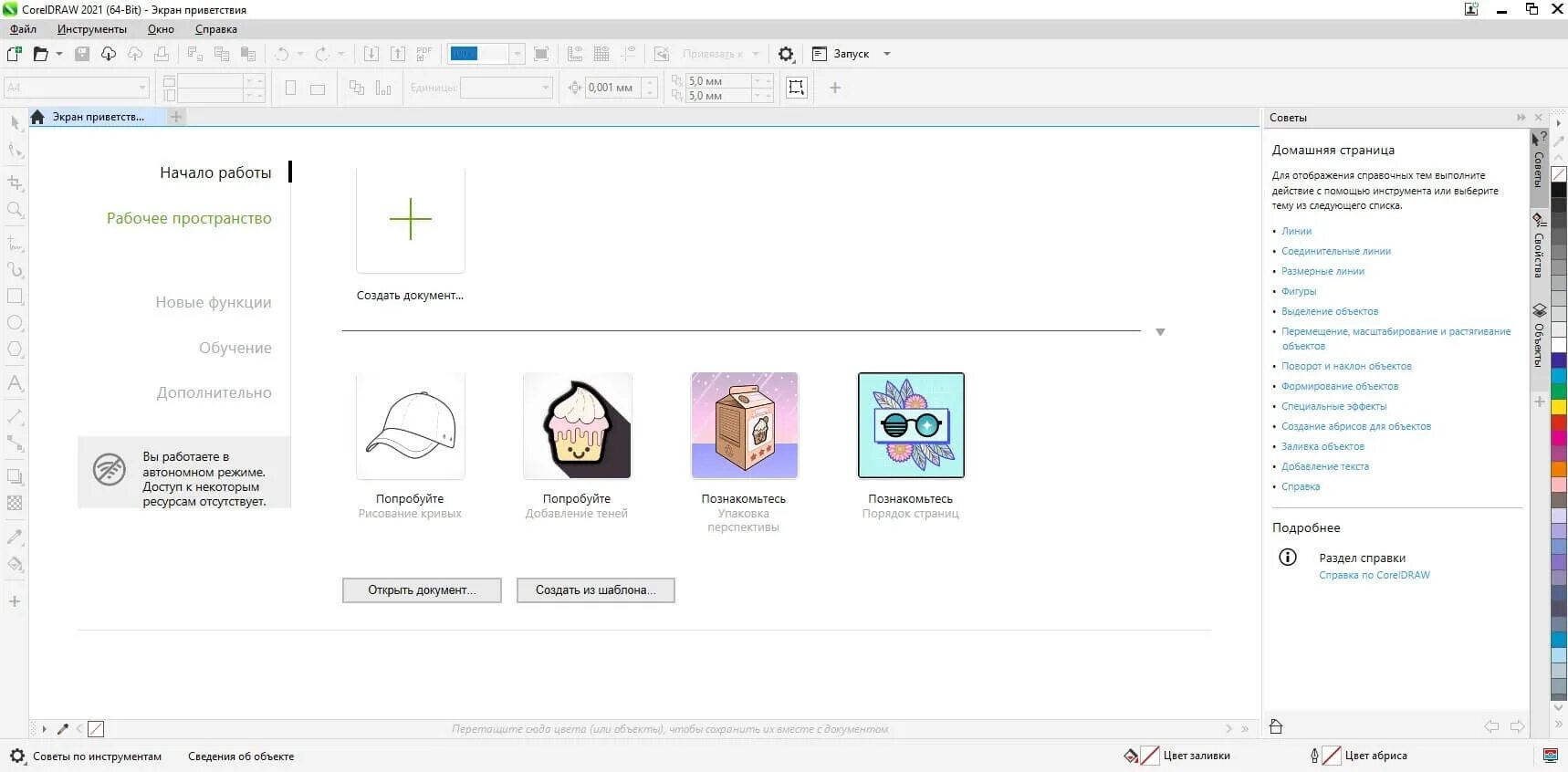Screen dimensions: 1568x772
Task: Select the Interactive Fill tool
Action: pos(15,564)
